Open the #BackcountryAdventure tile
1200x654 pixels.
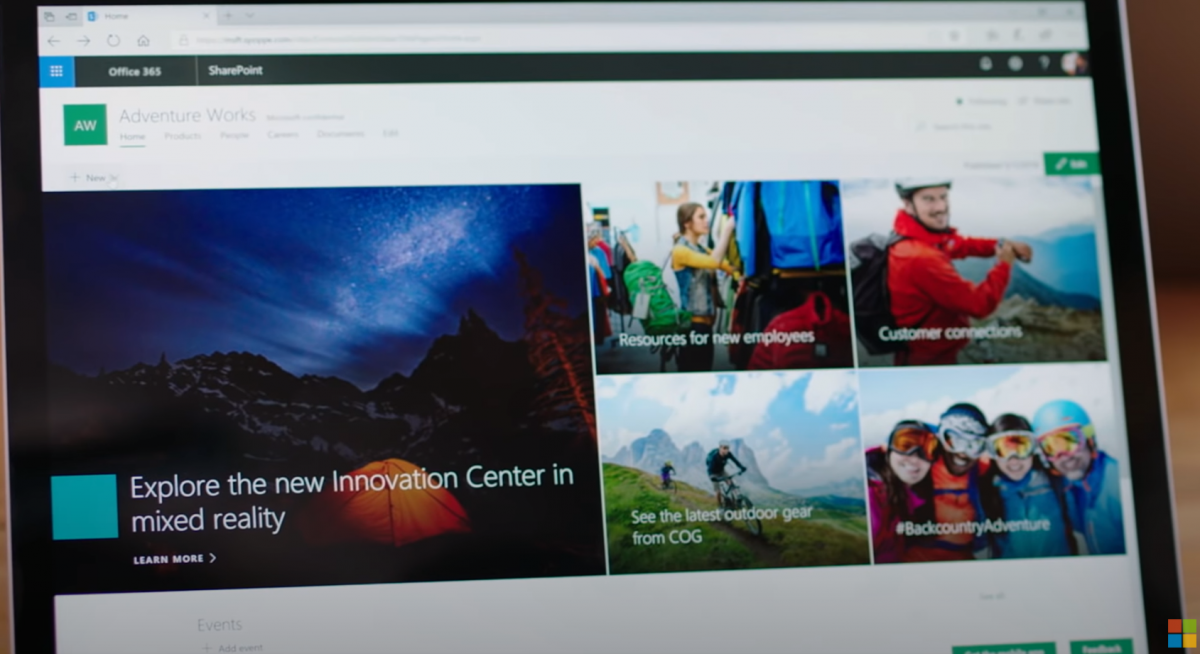991,464
